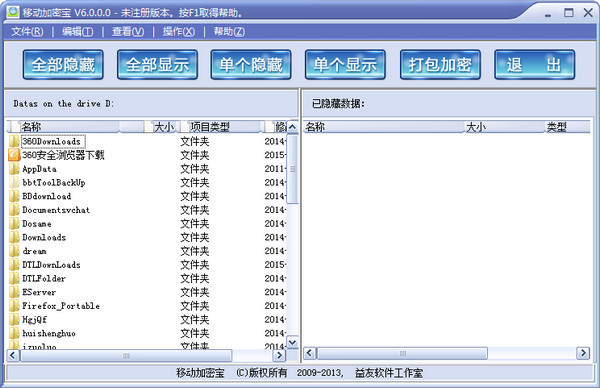The height and width of the screenshot is (388, 600).
Task: Click the 退出 button
Action: (534, 65)
